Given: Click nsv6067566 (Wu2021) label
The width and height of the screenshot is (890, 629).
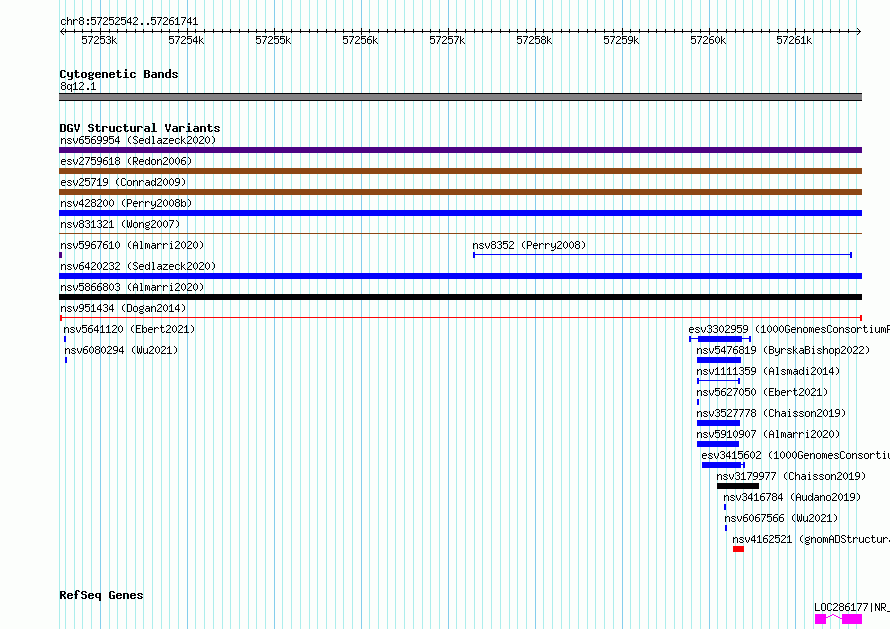Looking at the screenshot, I should pyautogui.click(x=781, y=518).
